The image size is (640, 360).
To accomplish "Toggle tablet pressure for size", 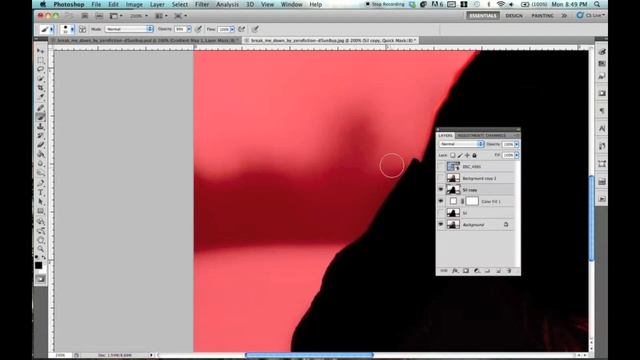I will click(255, 29).
